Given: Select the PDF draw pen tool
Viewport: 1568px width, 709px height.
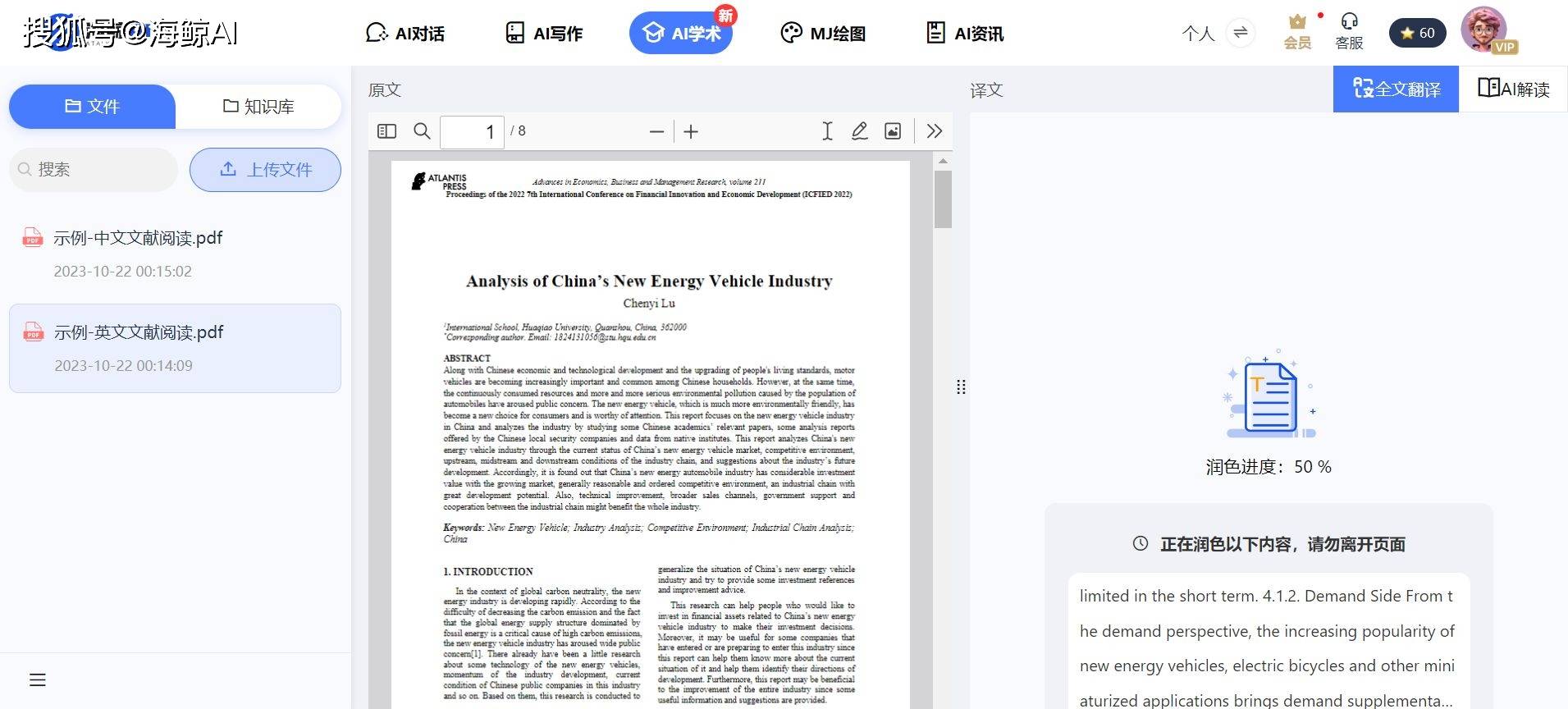Looking at the screenshot, I should (x=860, y=131).
